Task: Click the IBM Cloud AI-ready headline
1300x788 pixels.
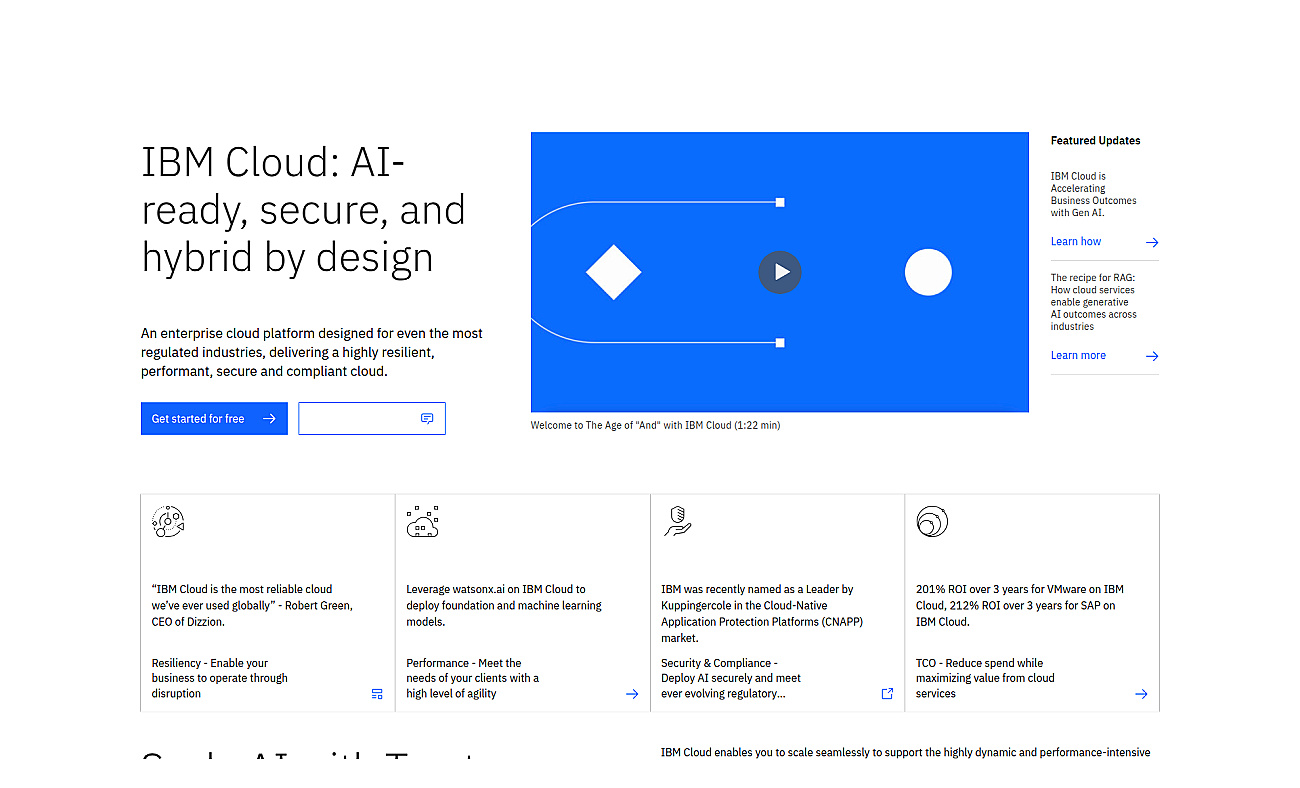Action: click(x=303, y=210)
